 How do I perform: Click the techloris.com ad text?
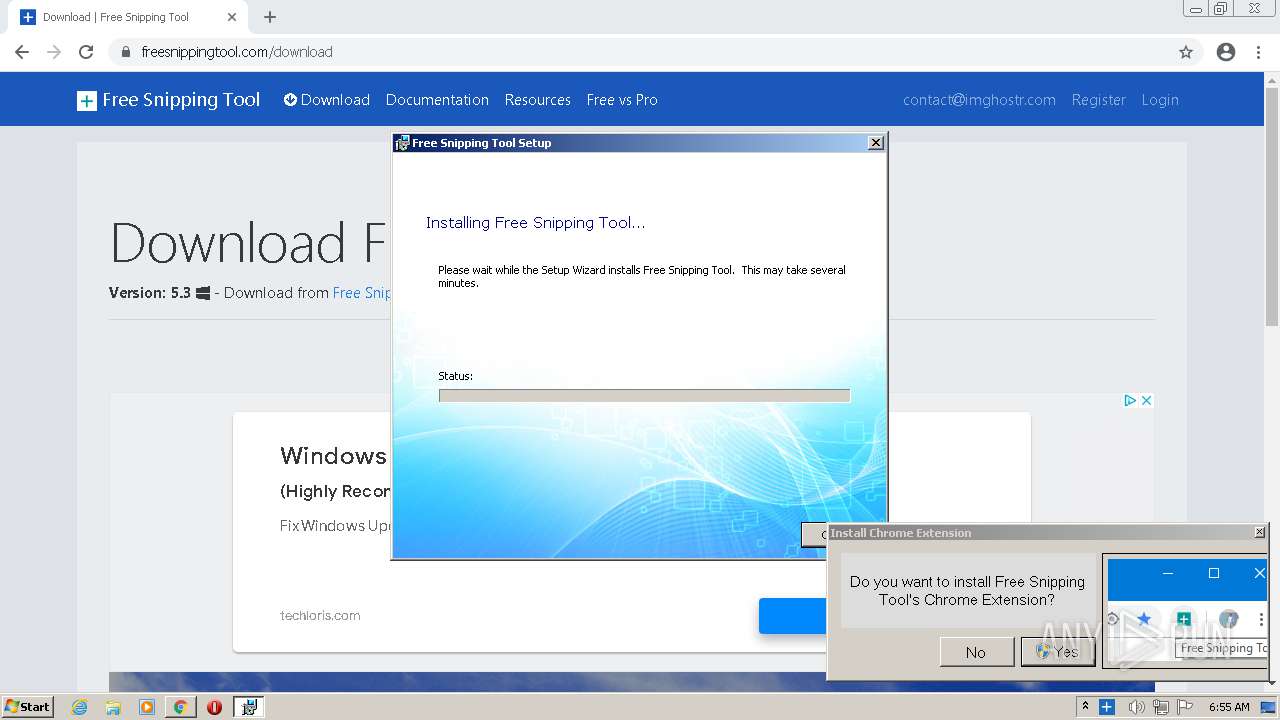[x=320, y=615]
